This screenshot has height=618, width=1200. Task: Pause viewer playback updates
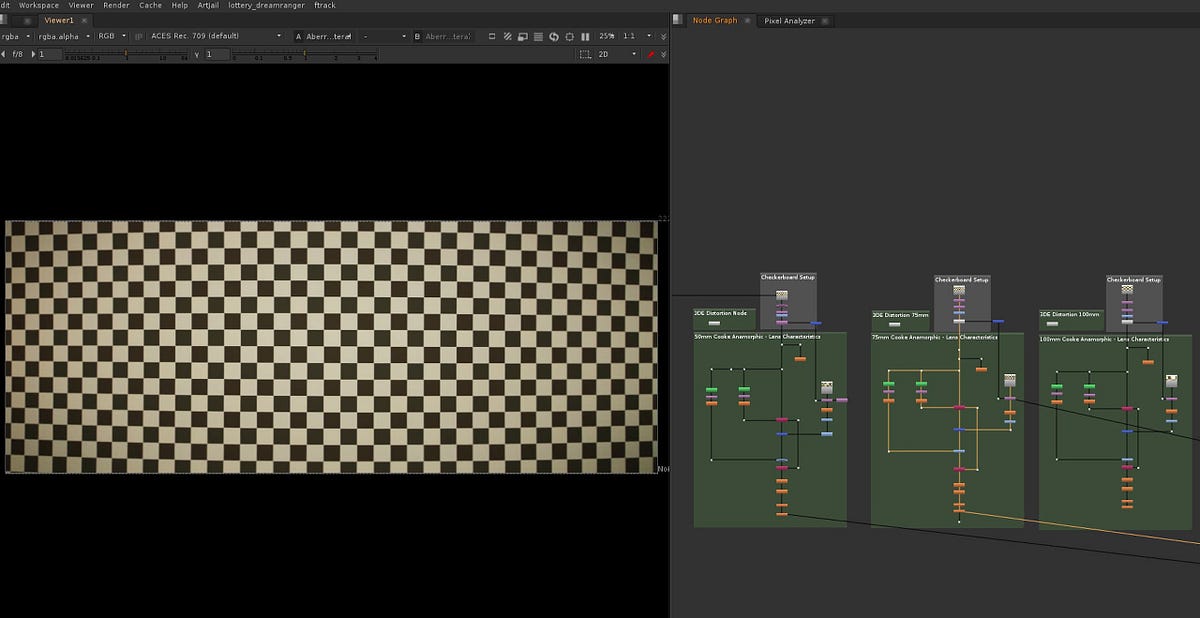586,36
